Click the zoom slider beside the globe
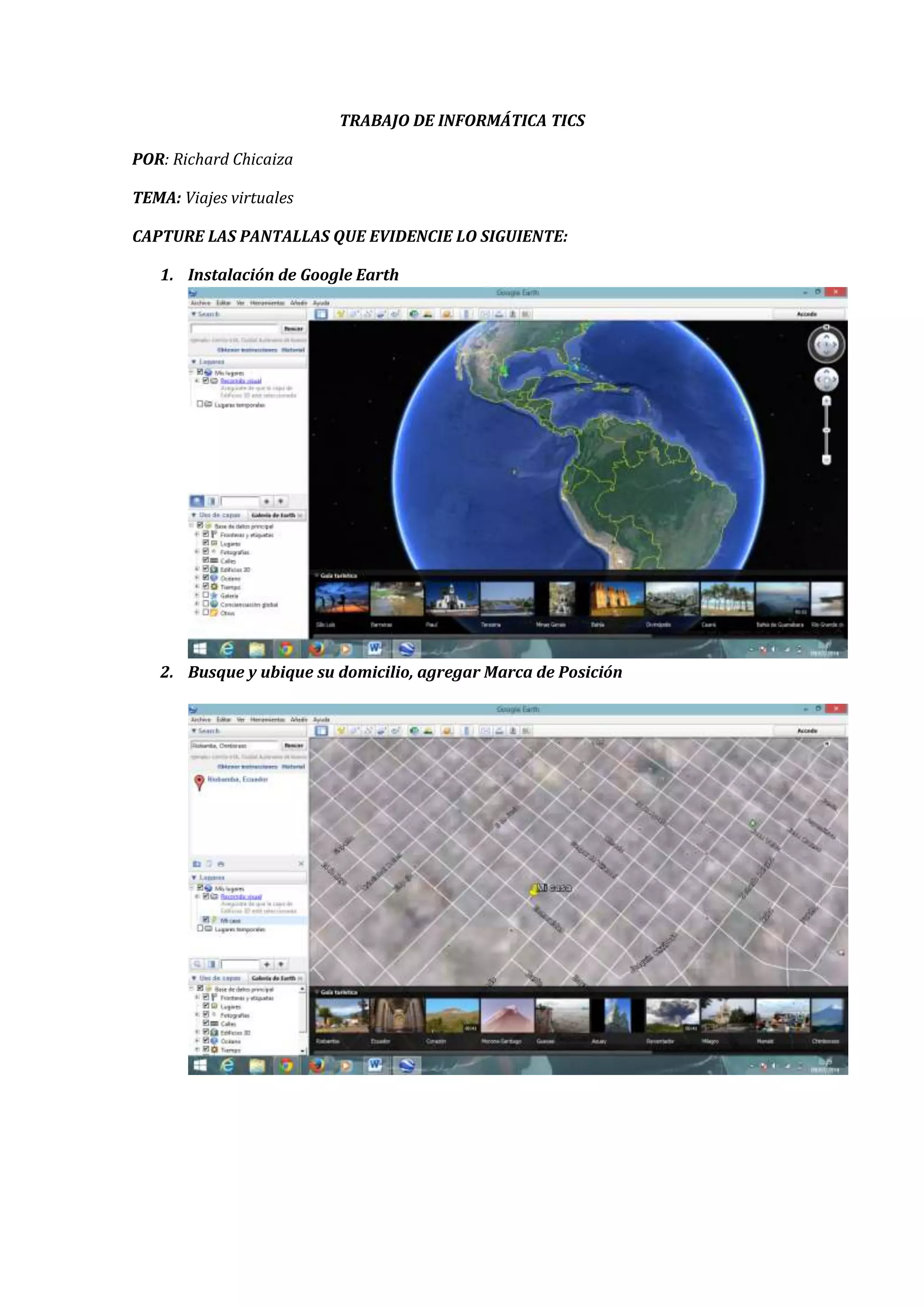This screenshot has width=924, height=1307. (x=827, y=431)
